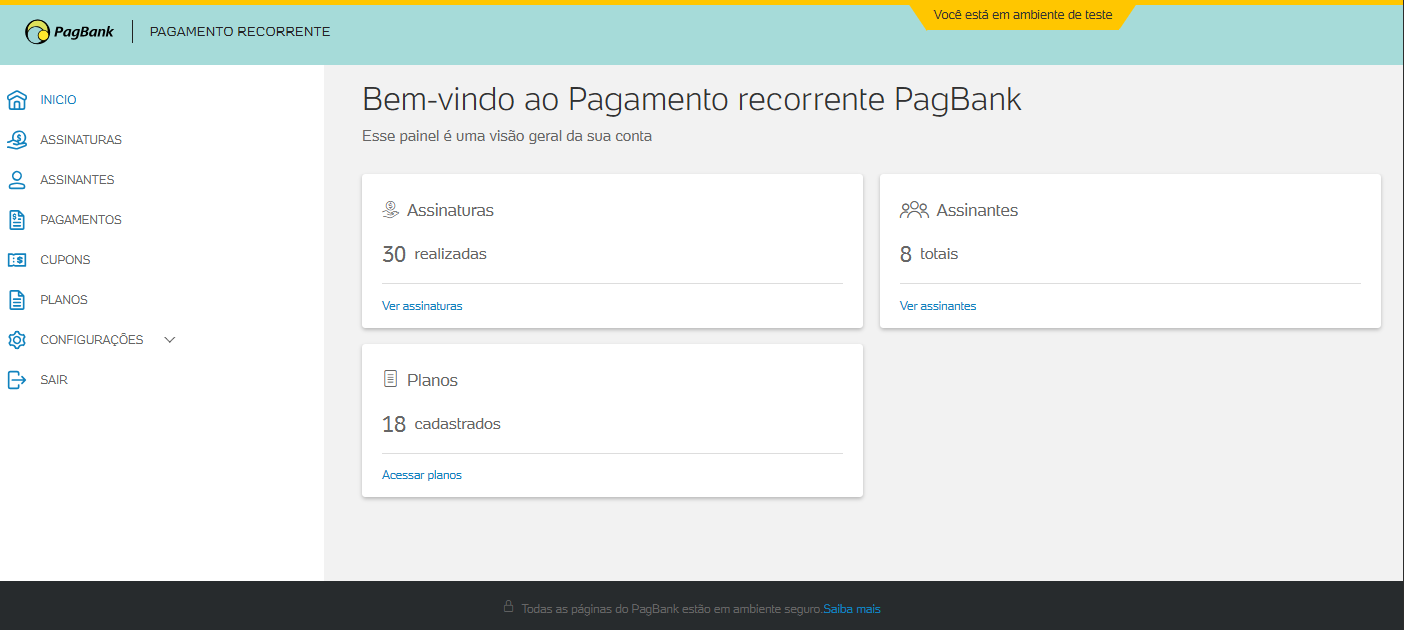Open the CONFIGURAÇÕES menu label
The width and height of the screenshot is (1404, 630).
click(92, 340)
